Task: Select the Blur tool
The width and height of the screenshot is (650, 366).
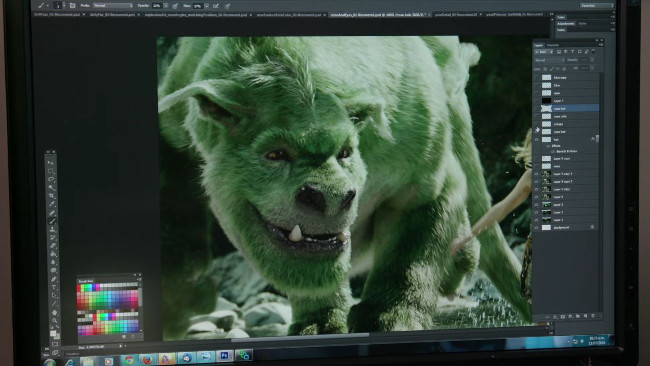Action: pos(53,262)
